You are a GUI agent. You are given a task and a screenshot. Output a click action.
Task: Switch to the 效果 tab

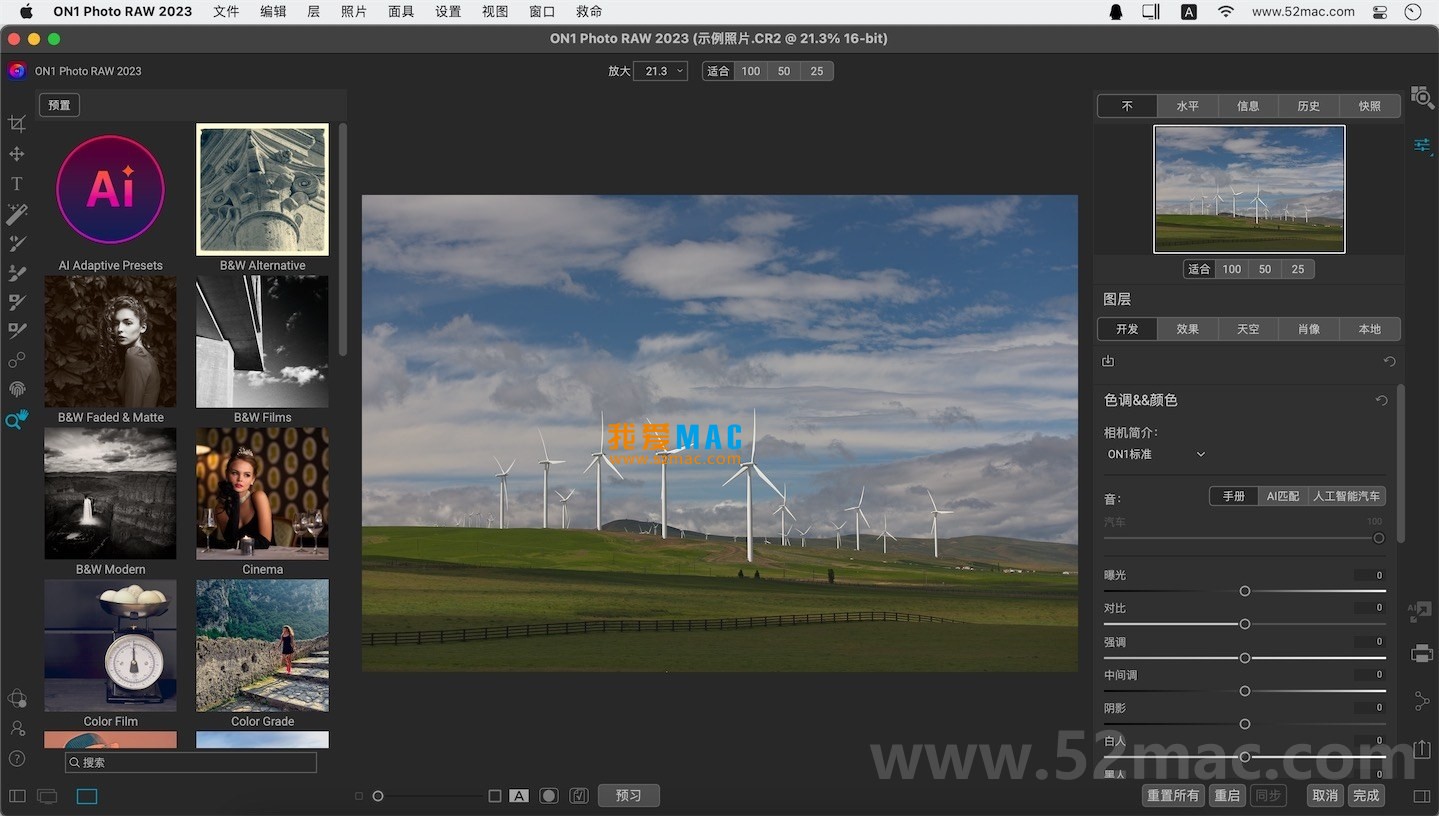[x=1188, y=329]
